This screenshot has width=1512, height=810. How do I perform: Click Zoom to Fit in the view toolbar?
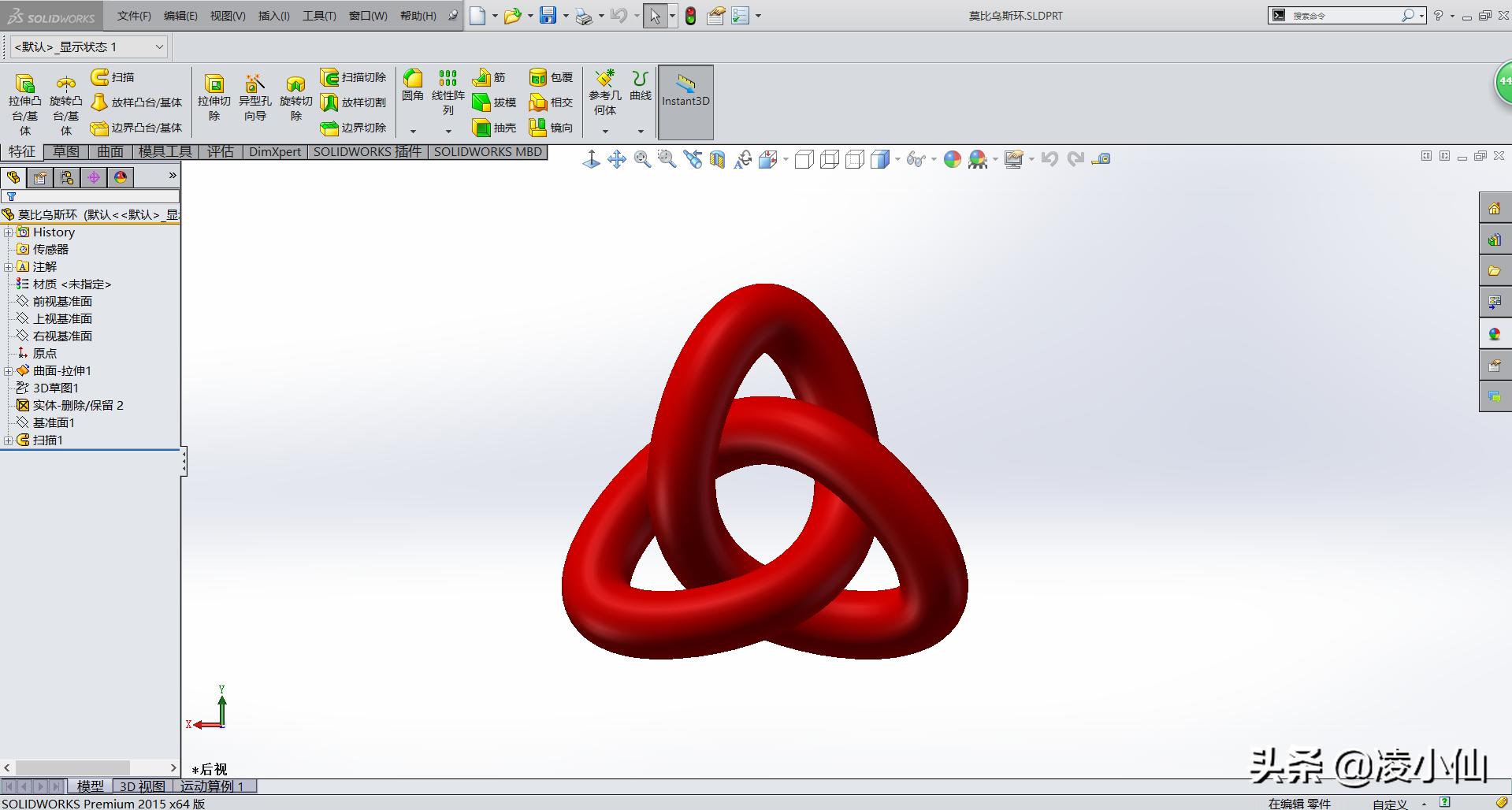click(x=642, y=159)
